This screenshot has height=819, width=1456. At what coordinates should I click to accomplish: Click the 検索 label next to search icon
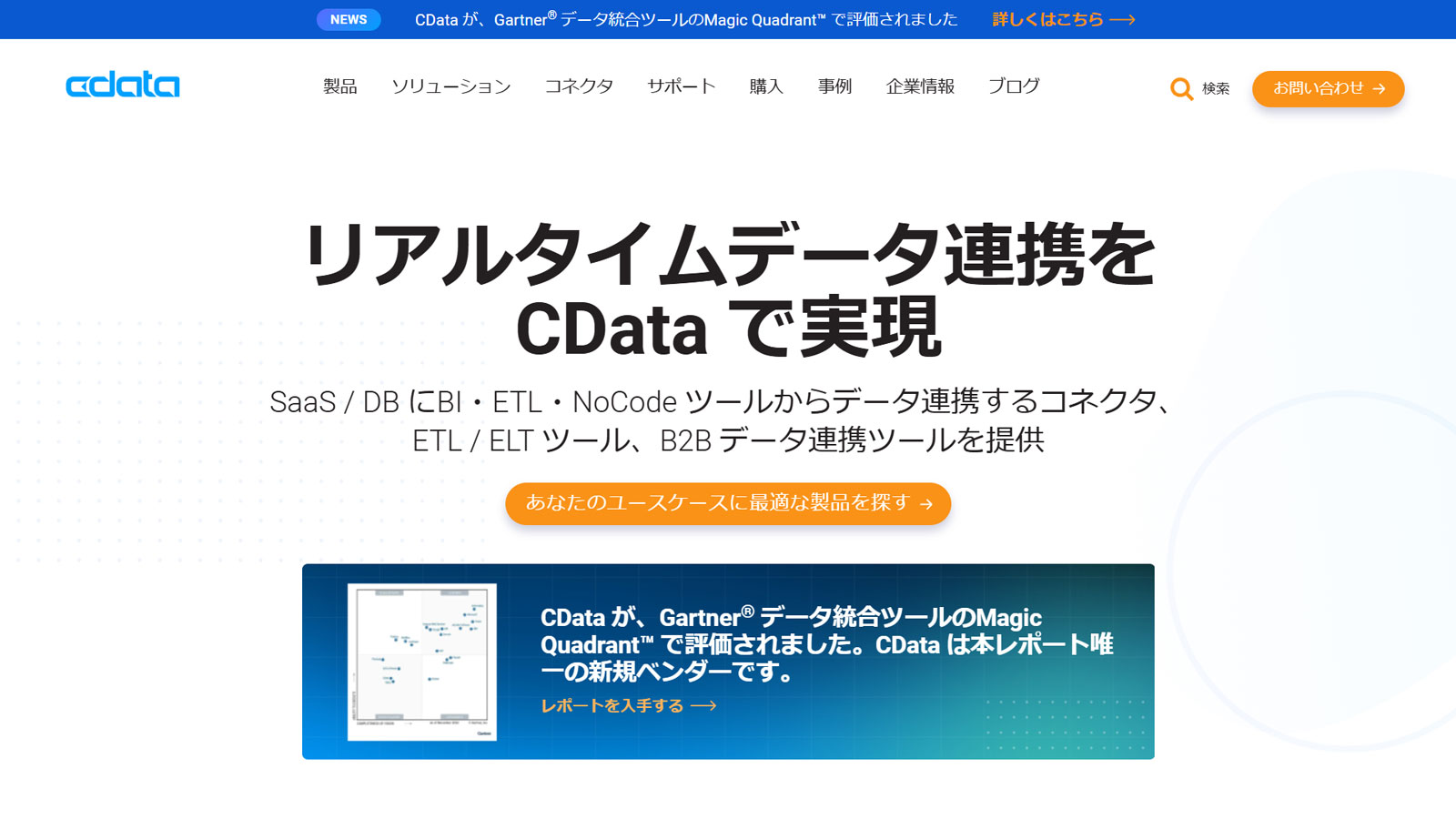1216,88
